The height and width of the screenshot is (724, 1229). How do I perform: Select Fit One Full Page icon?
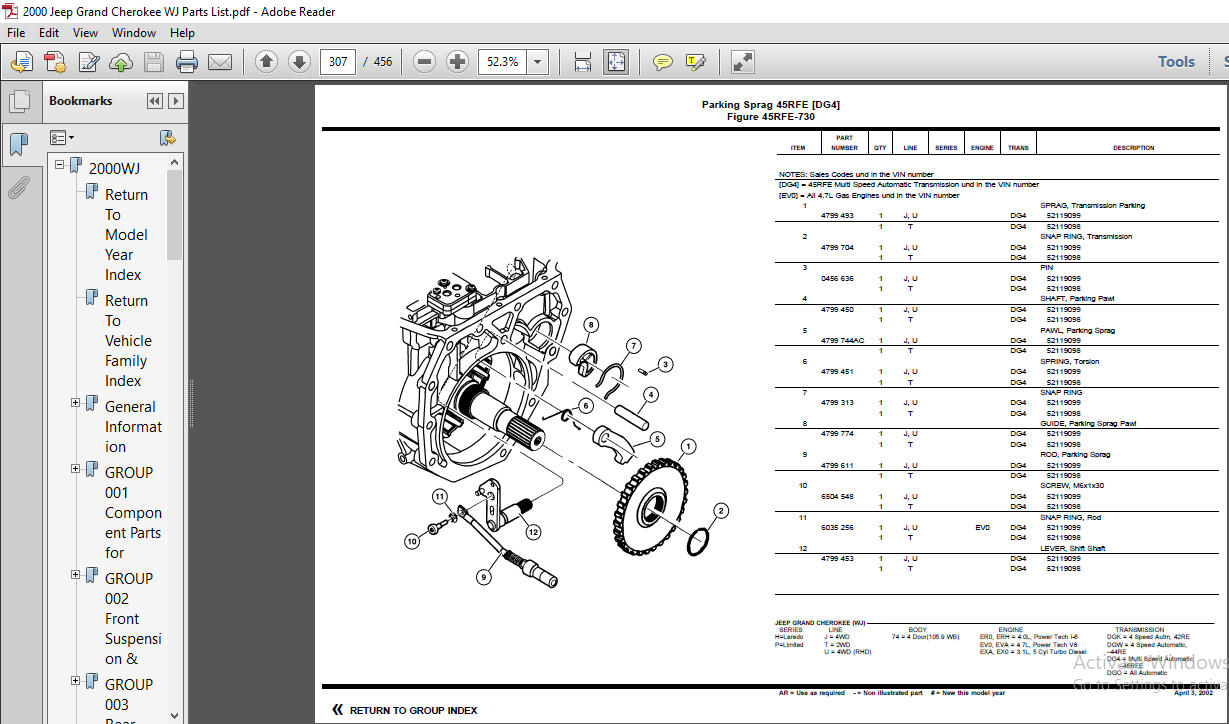[x=616, y=62]
